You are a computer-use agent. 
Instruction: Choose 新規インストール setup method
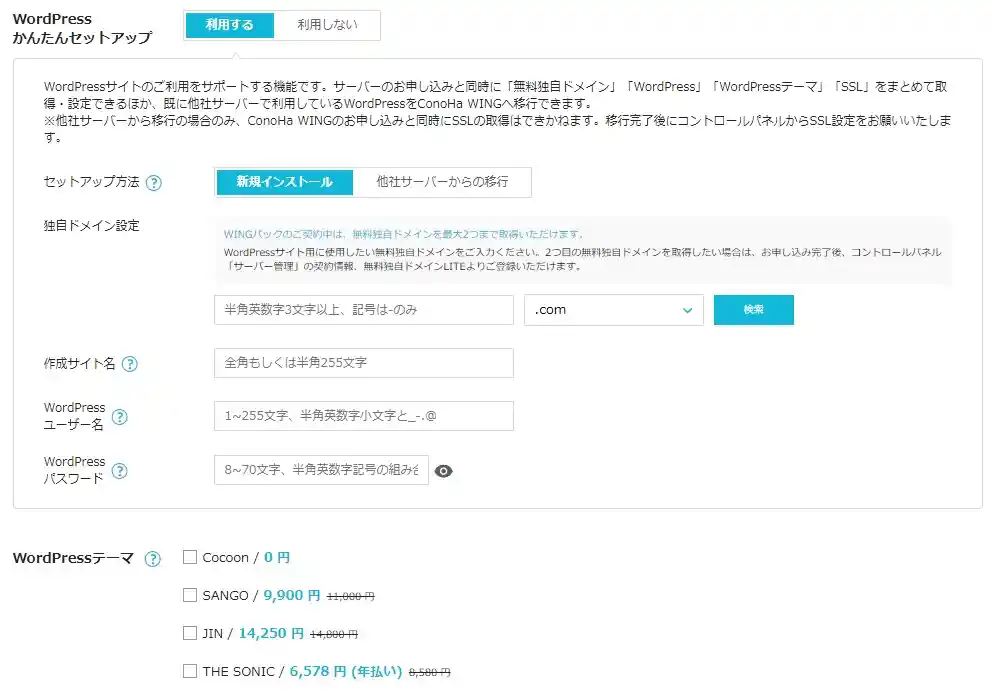pos(286,182)
